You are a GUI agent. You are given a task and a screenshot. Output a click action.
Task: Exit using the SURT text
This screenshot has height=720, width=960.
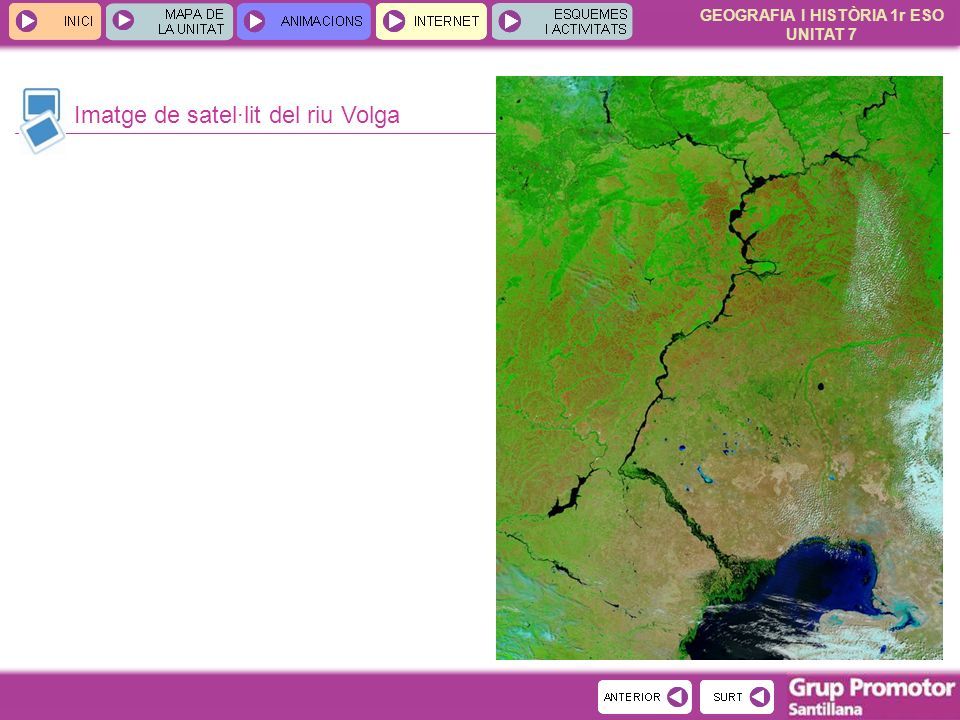pos(727,697)
